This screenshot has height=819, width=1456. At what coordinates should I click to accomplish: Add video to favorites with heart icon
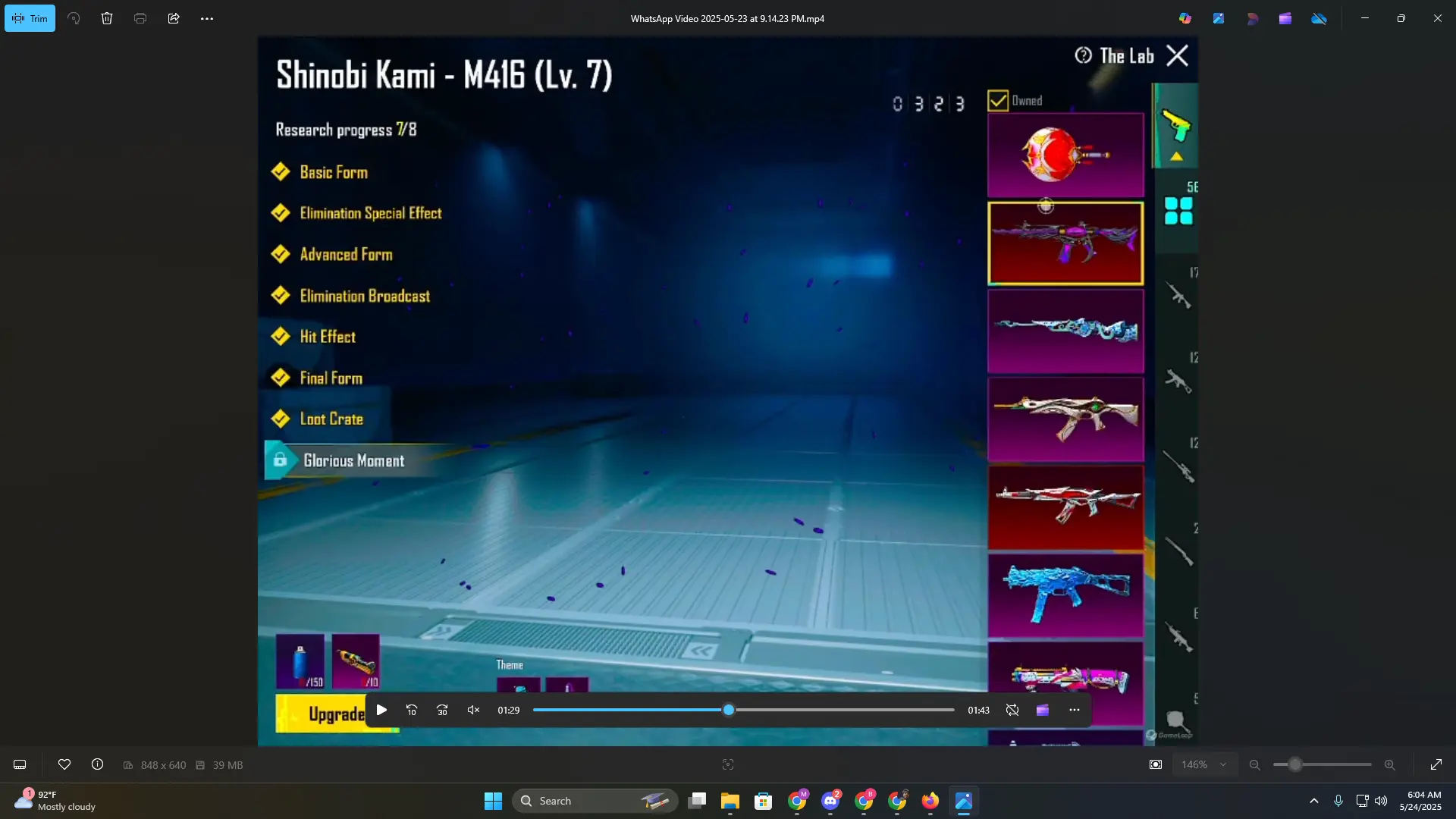pyautogui.click(x=64, y=764)
